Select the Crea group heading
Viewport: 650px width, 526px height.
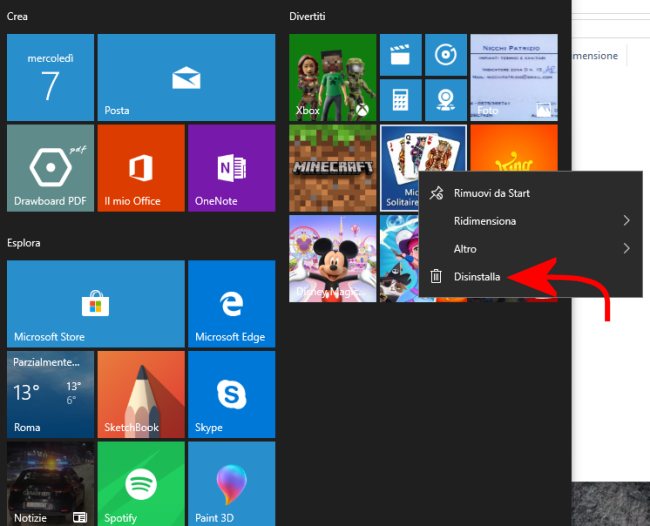pyautogui.click(x=17, y=17)
